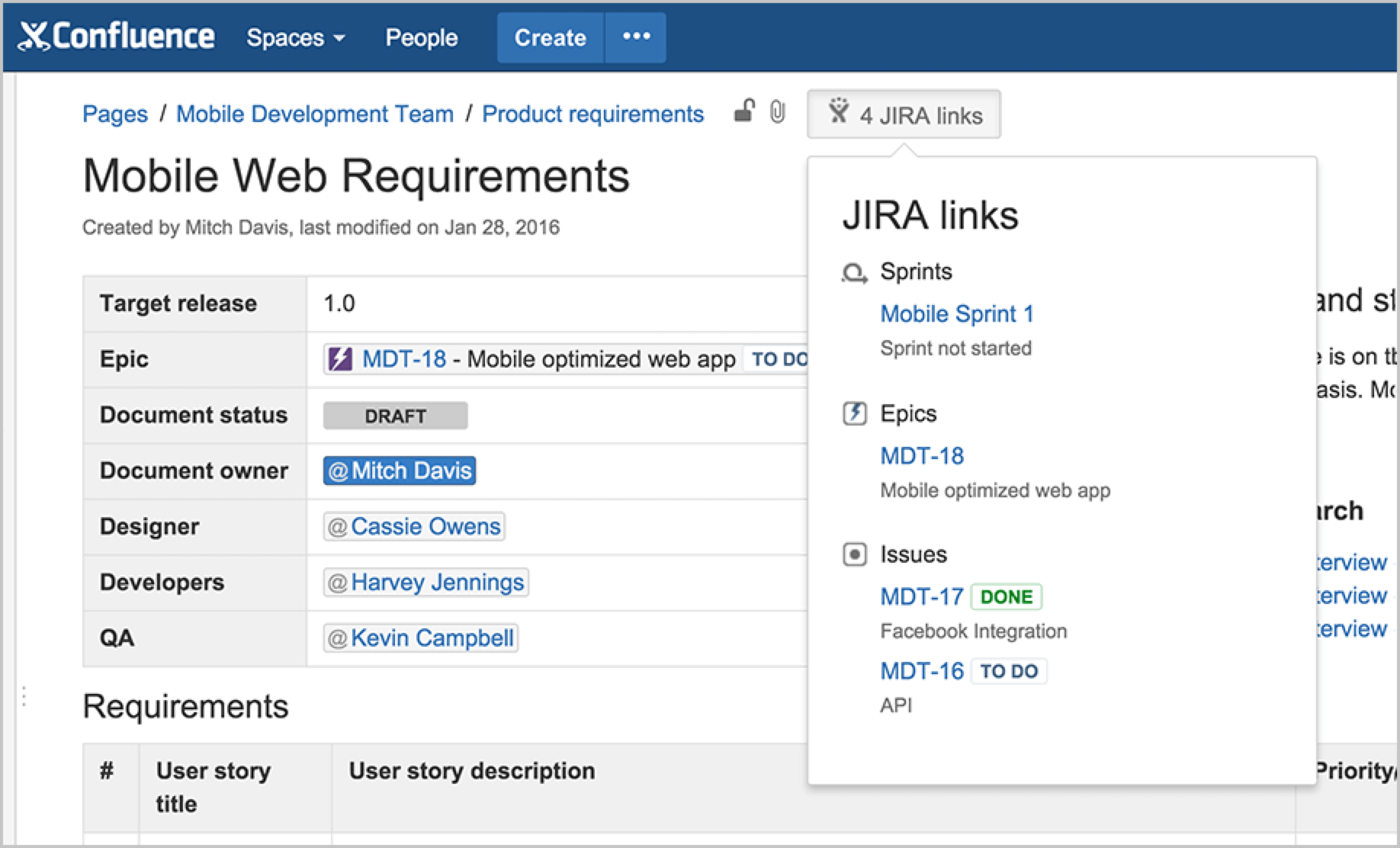Viewport: 1400px width, 848px height.
Task: Click 'Facebook Integration' issue summary
Action: tap(974, 631)
